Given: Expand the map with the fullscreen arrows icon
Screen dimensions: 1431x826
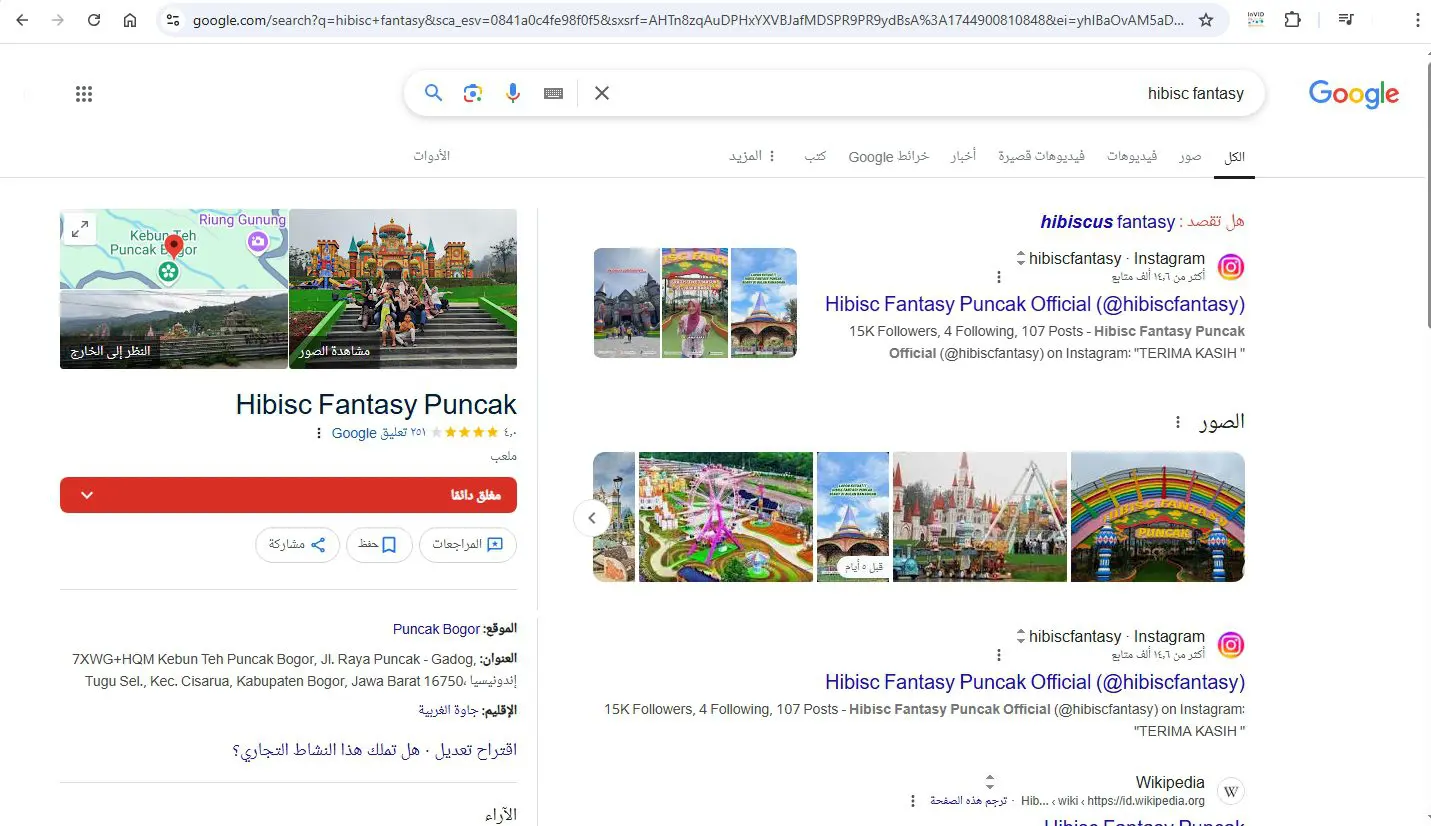Looking at the screenshot, I should [x=80, y=228].
